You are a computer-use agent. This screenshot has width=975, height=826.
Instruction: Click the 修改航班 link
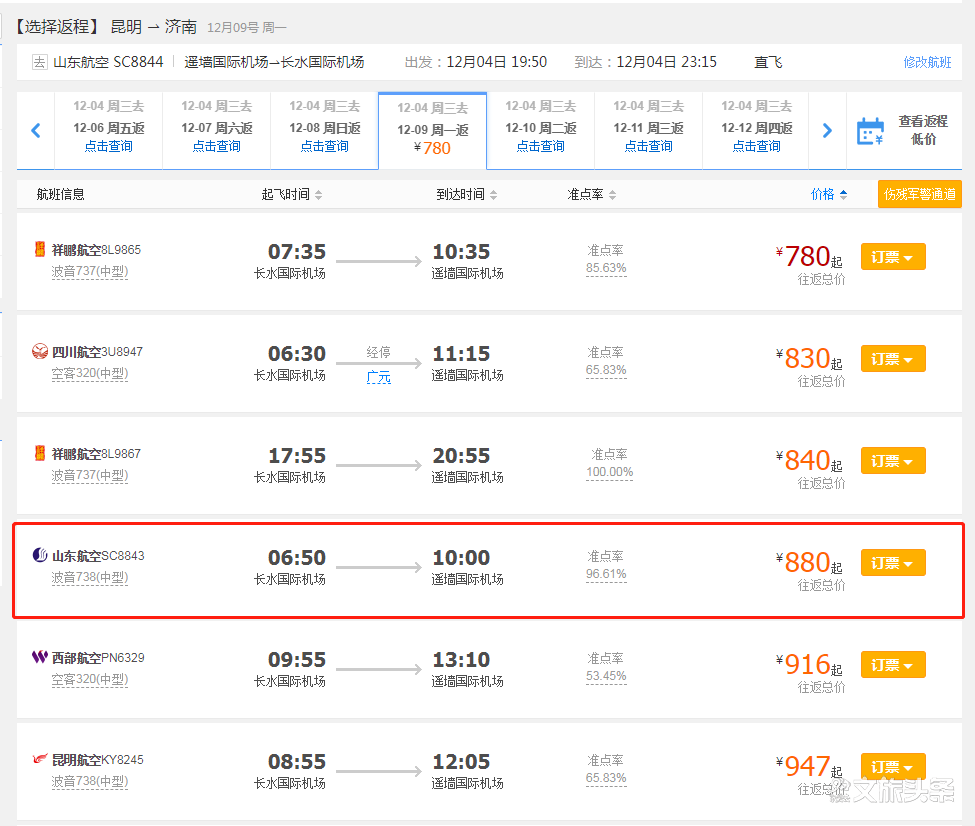(927, 62)
